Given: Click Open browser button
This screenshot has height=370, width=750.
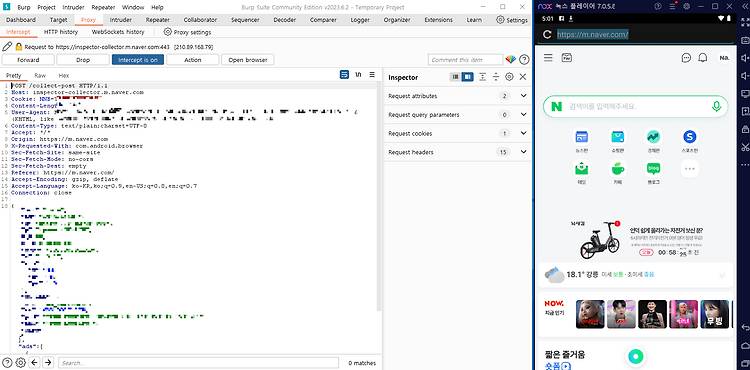Looking at the screenshot, I should pyautogui.click(x=248, y=60).
